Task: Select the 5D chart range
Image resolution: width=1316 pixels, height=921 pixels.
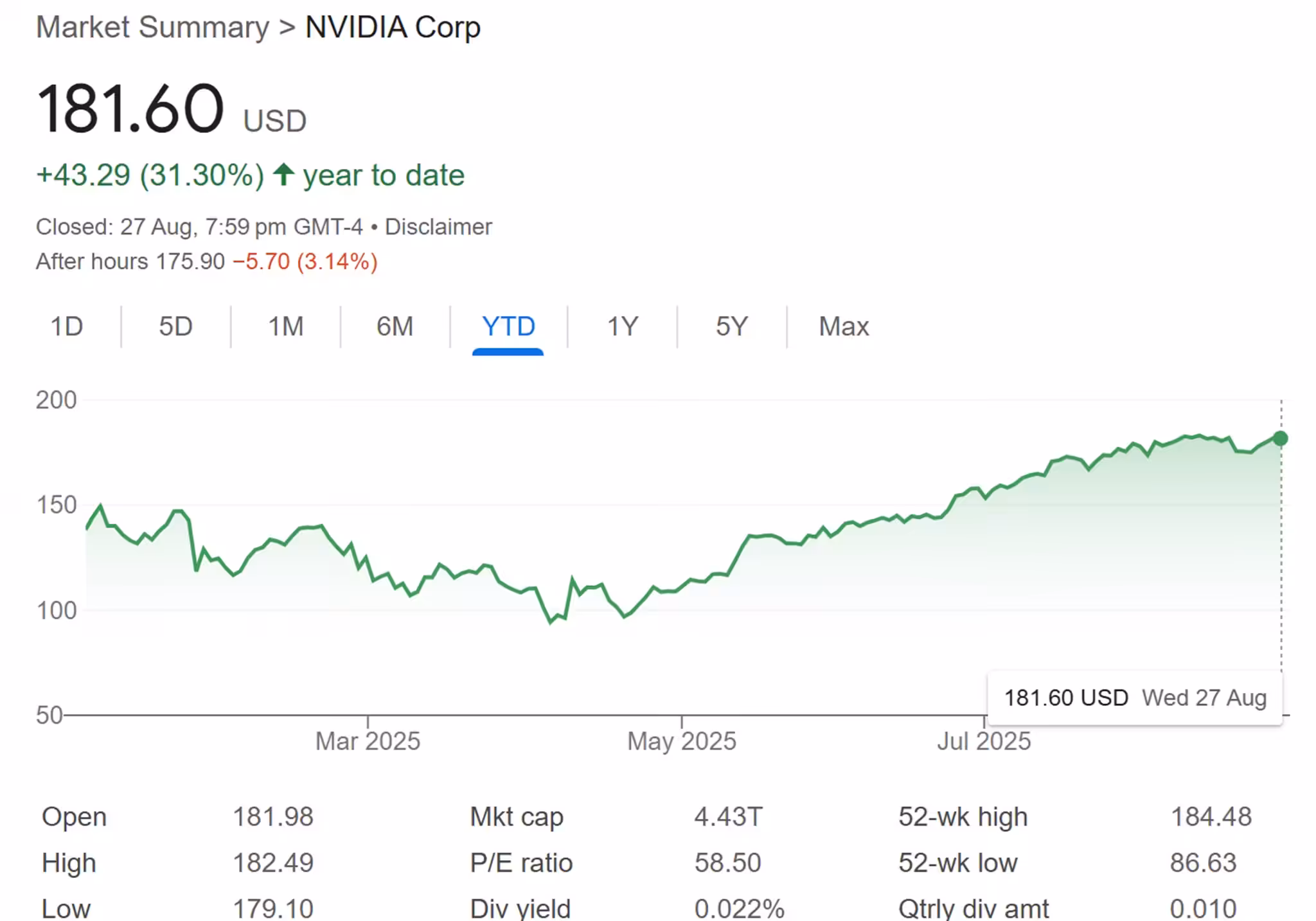Action: coord(175,326)
